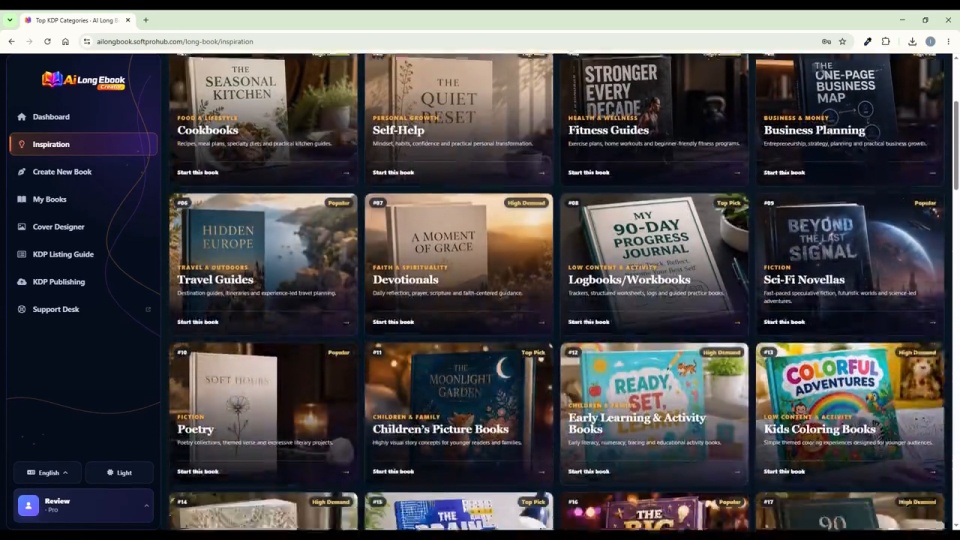Reload the page with the refresh icon
Screen dimensions: 960x540
47,42
